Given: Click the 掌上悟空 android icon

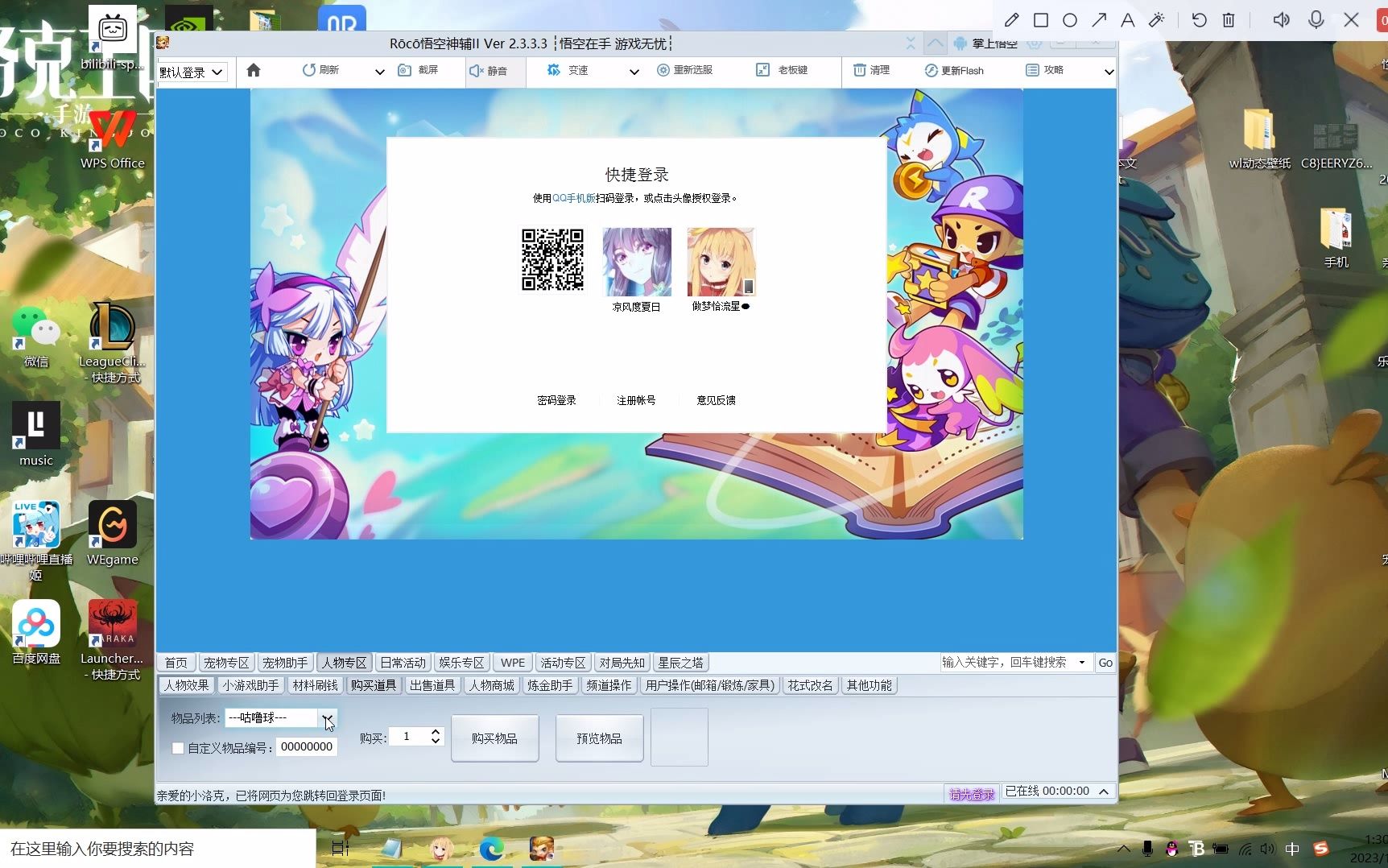Looking at the screenshot, I should click(960, 43).
